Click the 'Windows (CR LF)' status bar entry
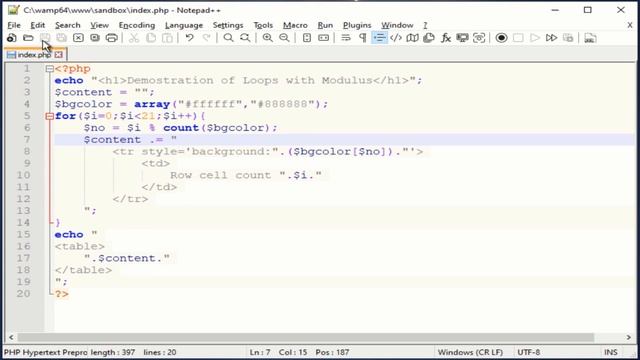 [470, 352]
